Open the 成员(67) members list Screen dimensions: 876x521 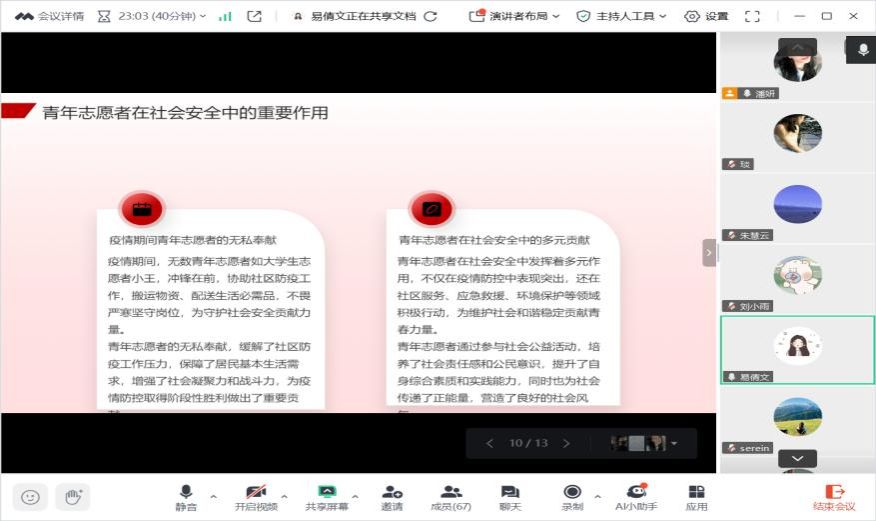pyautogui.click(x=451, y=497)
